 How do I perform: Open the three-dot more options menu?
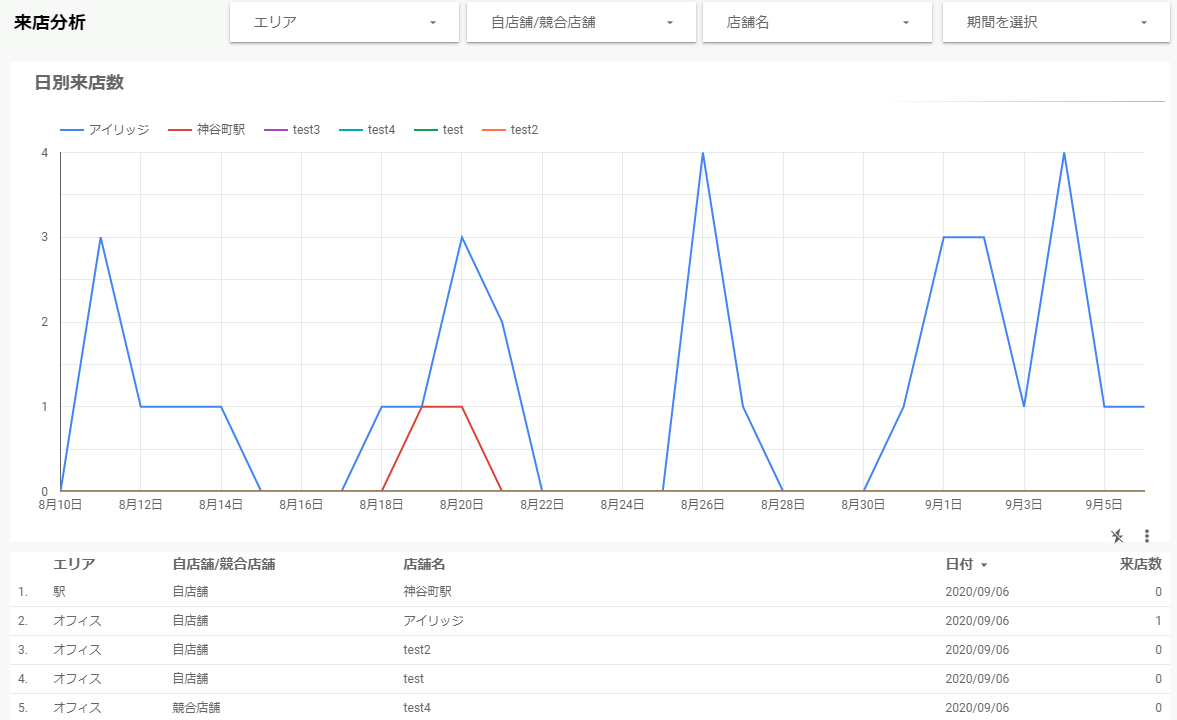(1146, 535)
